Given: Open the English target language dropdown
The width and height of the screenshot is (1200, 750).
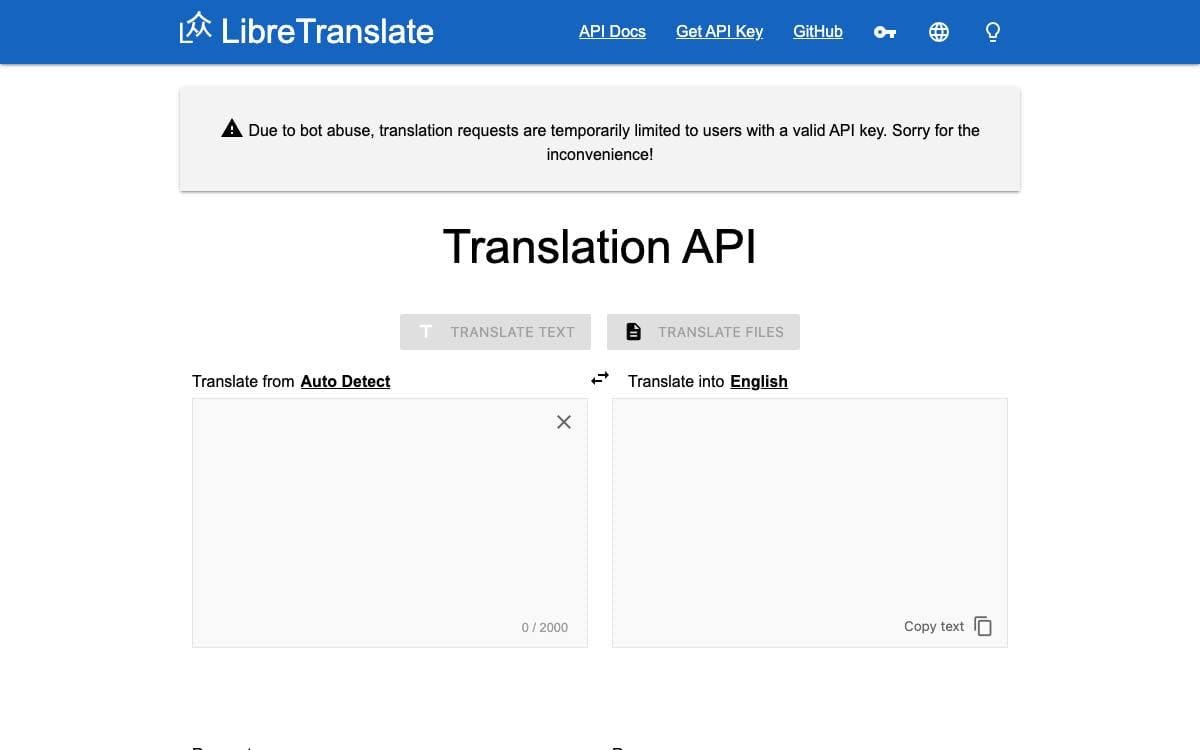Looking at the screenshot, I should (x=759, y=381).
